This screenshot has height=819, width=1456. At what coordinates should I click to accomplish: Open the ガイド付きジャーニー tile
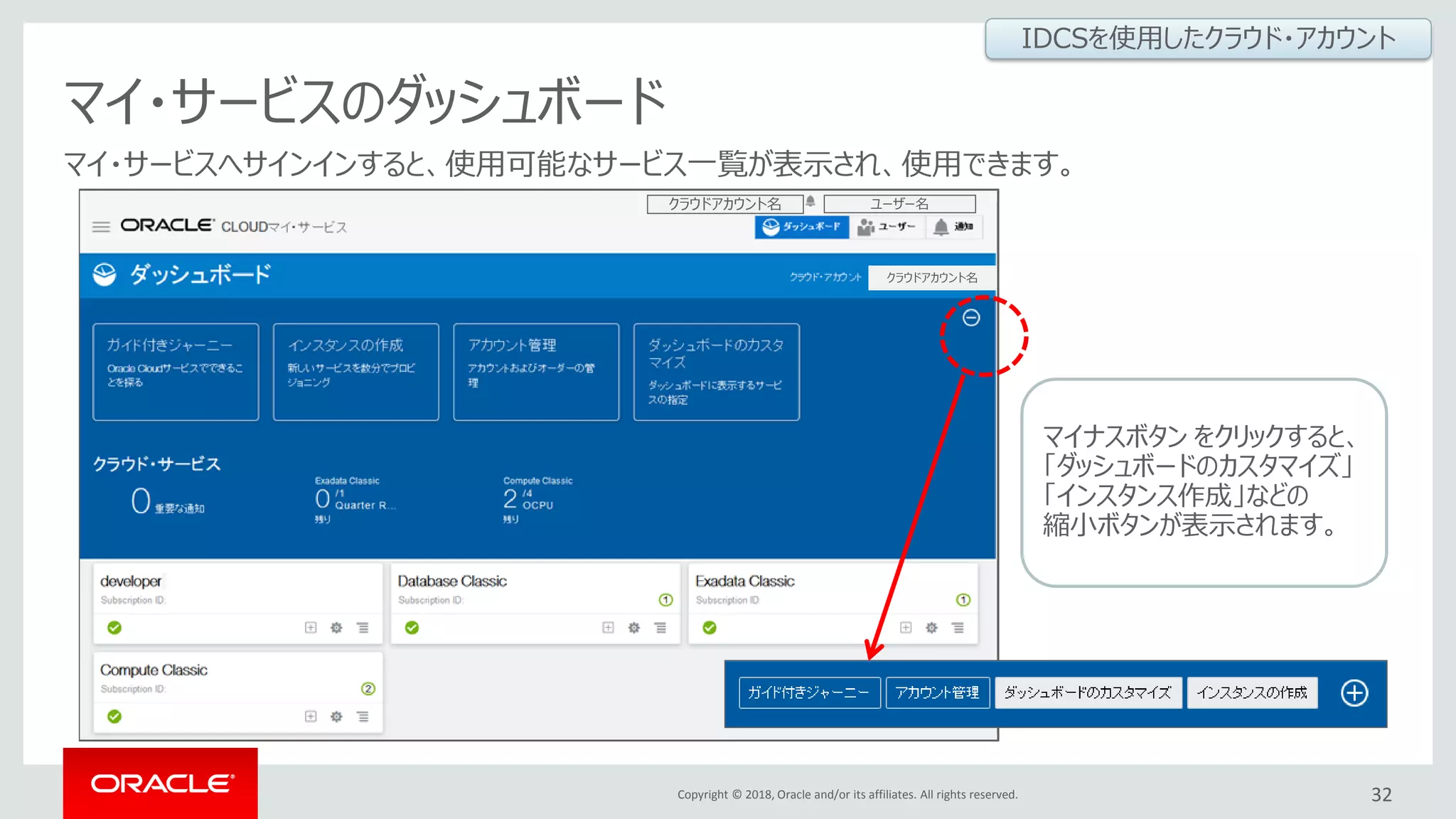tap(176, 372)
